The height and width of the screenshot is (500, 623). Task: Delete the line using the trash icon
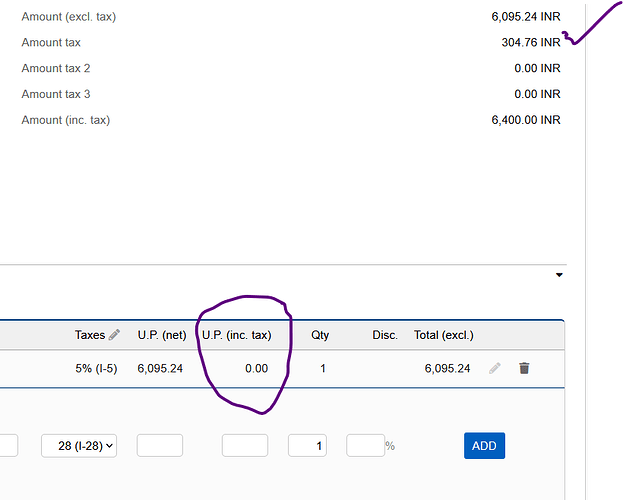tap(524, 368)
